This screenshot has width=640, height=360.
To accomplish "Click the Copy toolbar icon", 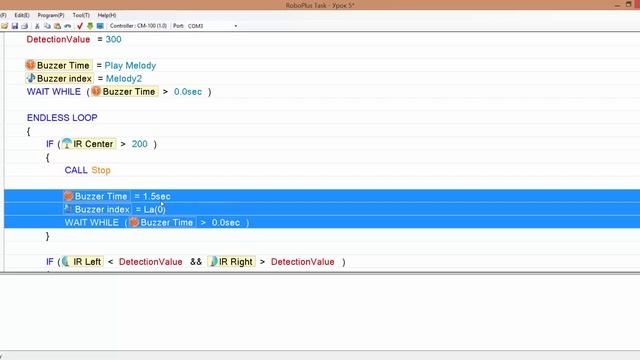I will coord(47,26).
